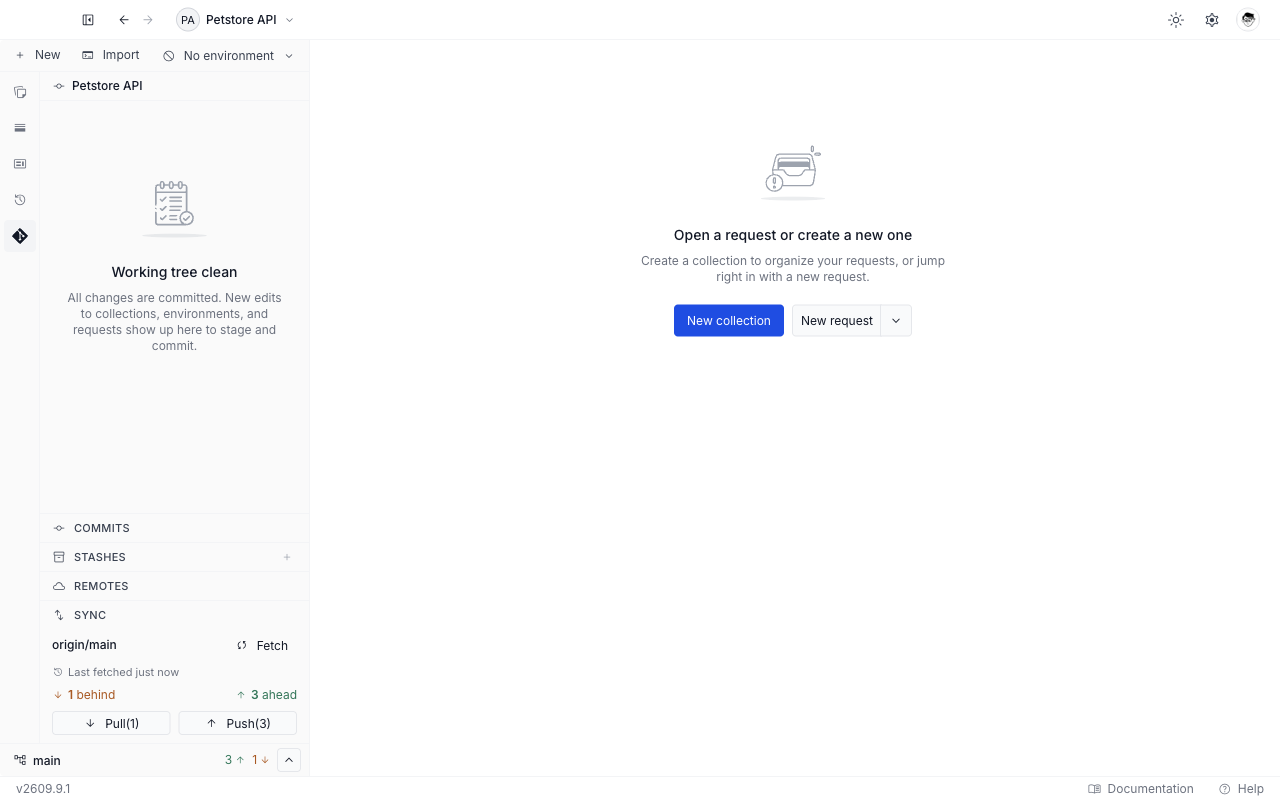Open the History sidebar icon
Viewport: 1280px width, 800px height.
(x=20, y=200)
